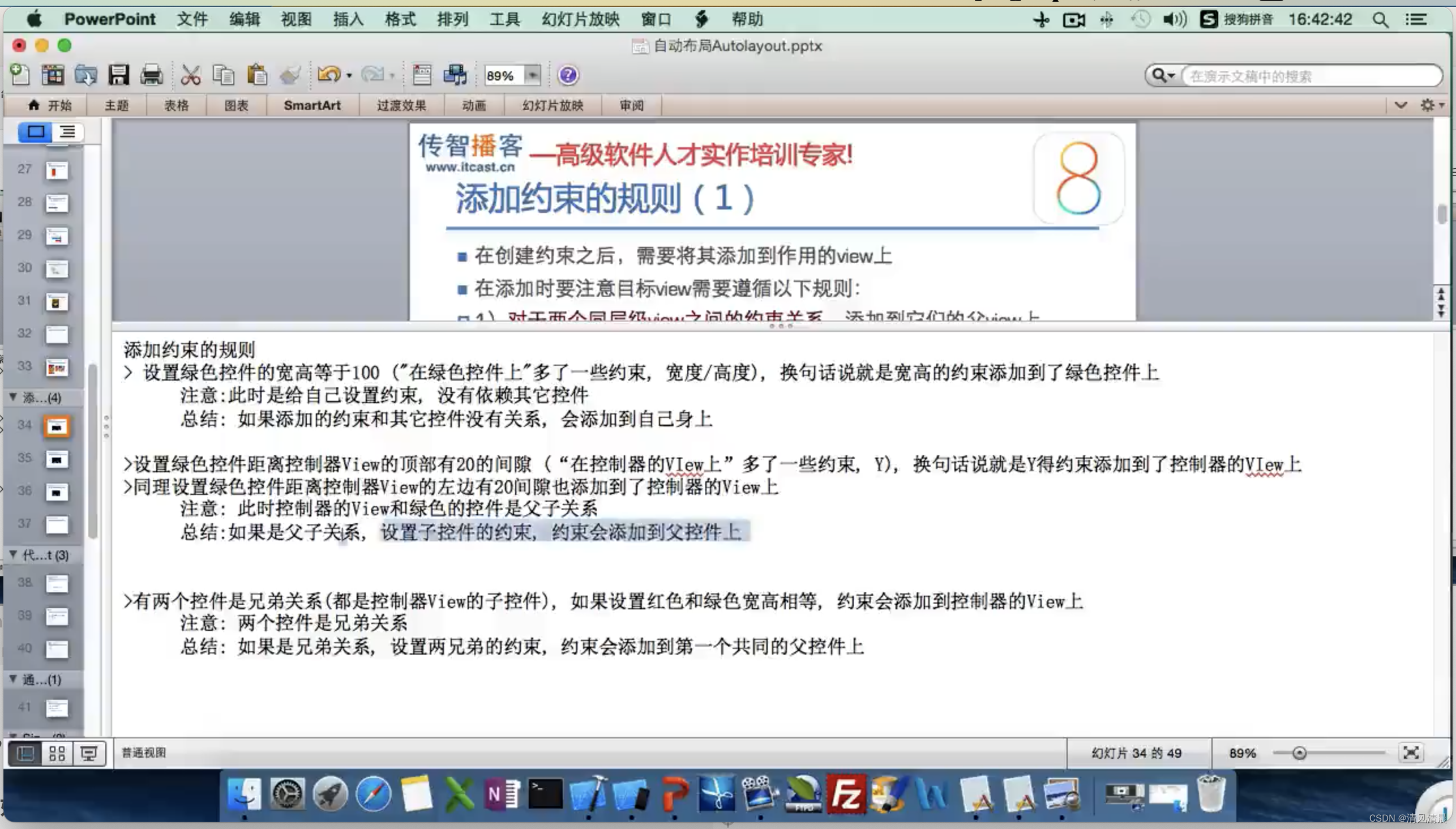1456x829 pixels.
Task: Click the Save floppy disk icon
Action: click(118, 75)
